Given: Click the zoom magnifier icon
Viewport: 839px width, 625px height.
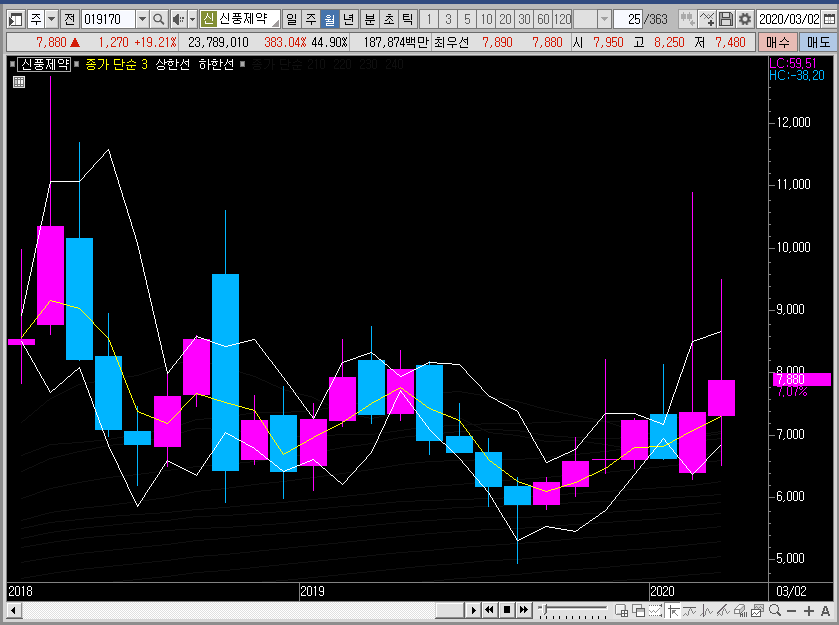Looking at the screenshot, I should click(x=775, y=610).
